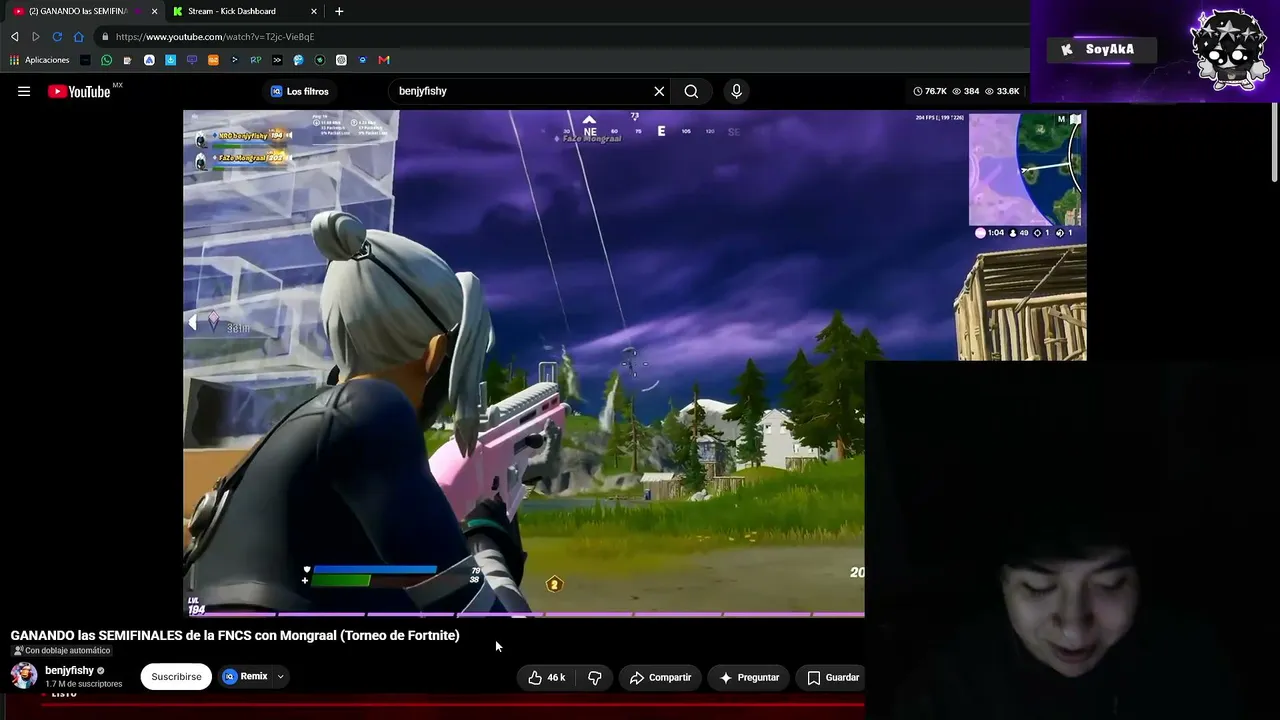Reload the page with the refresh icon

(x=57, y=37)
